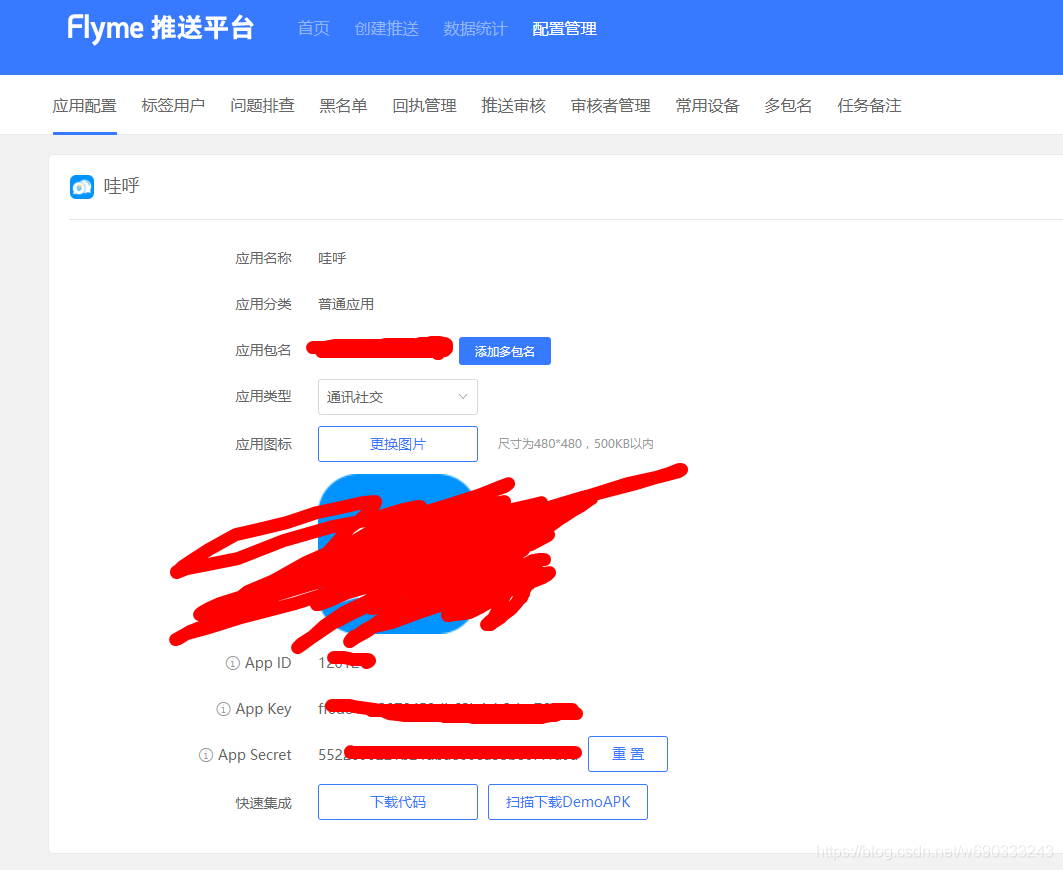The width and height of the screenshot is (1063, 870).
Task: Switch to the 标签用户 tab
Action: point(174,106)
